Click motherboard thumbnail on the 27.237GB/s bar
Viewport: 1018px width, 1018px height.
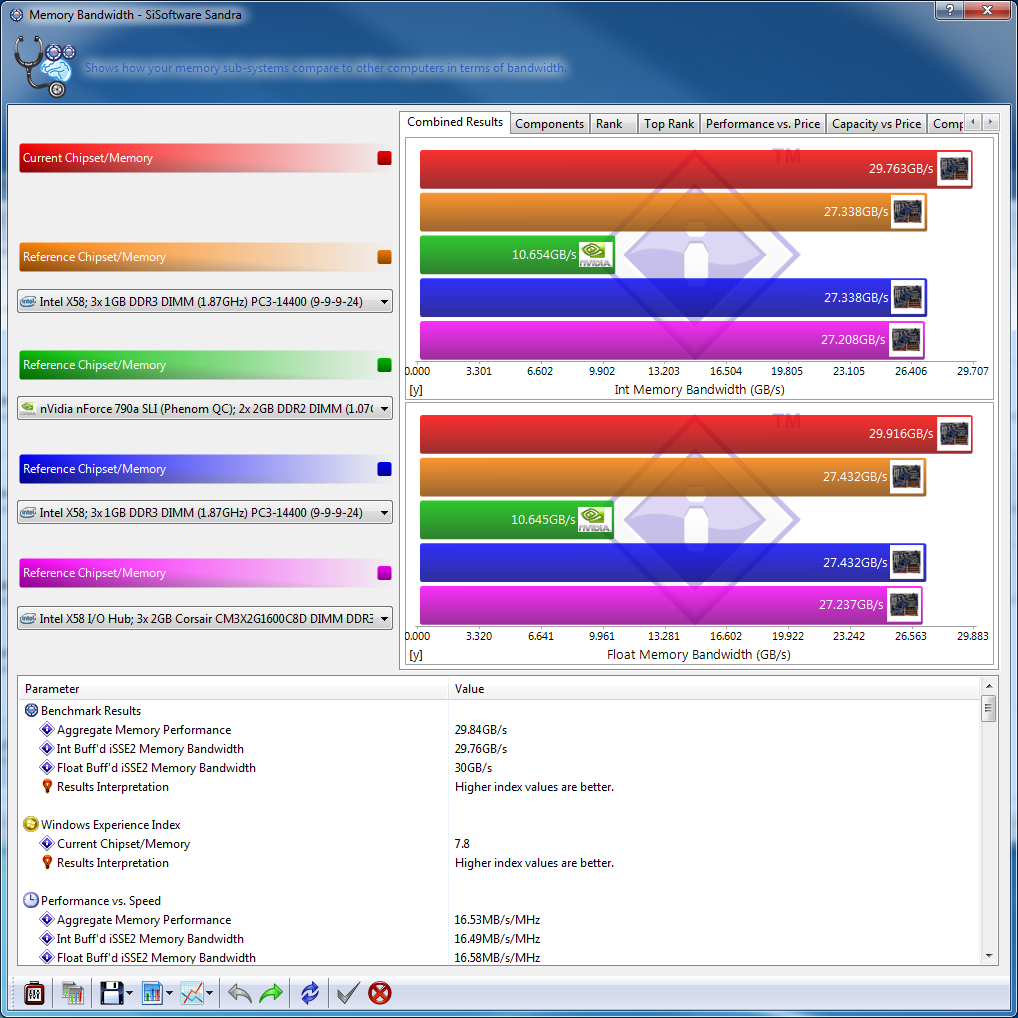(904, 604)
